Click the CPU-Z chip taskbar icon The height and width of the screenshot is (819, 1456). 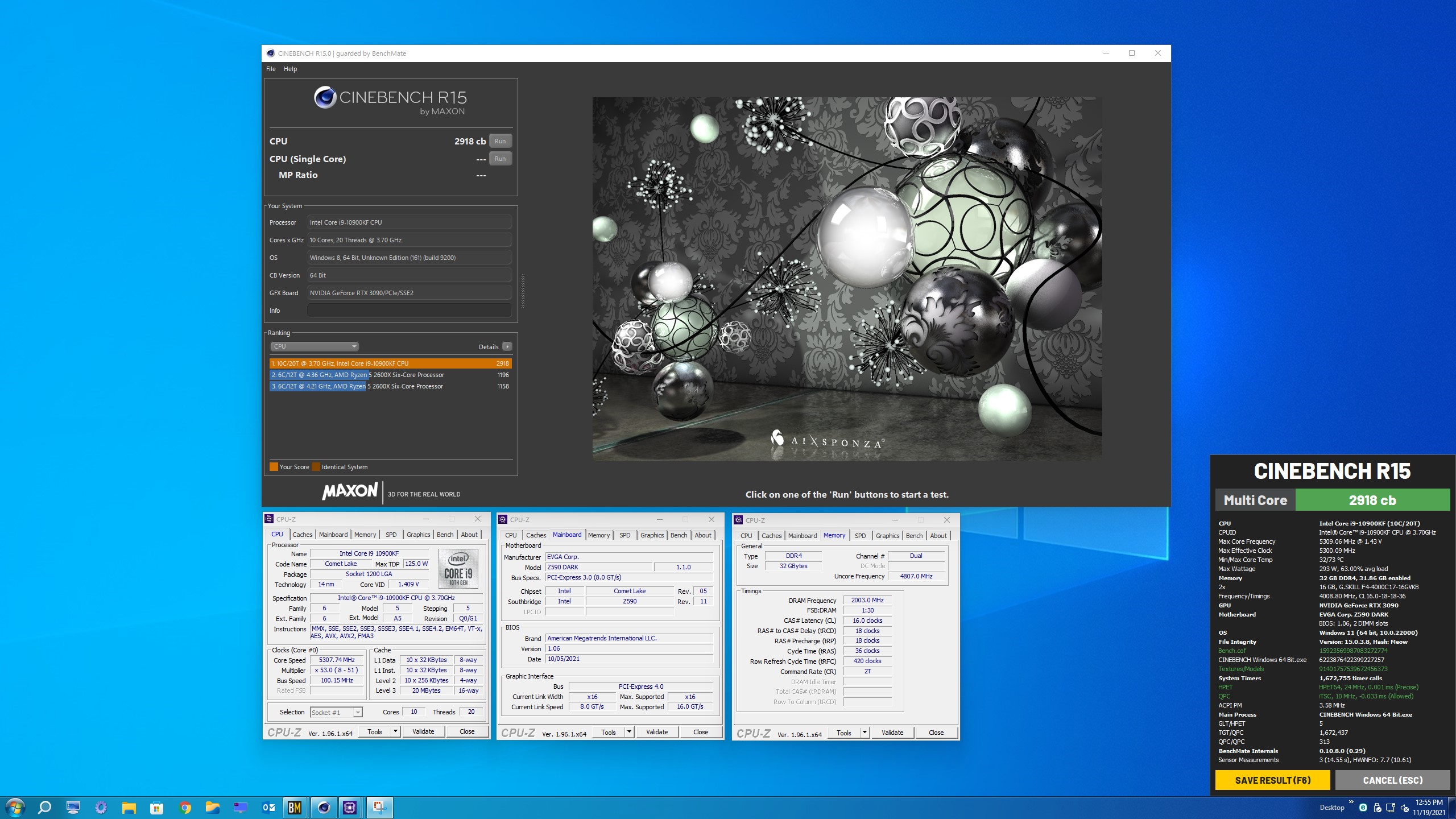coord(350,807)
